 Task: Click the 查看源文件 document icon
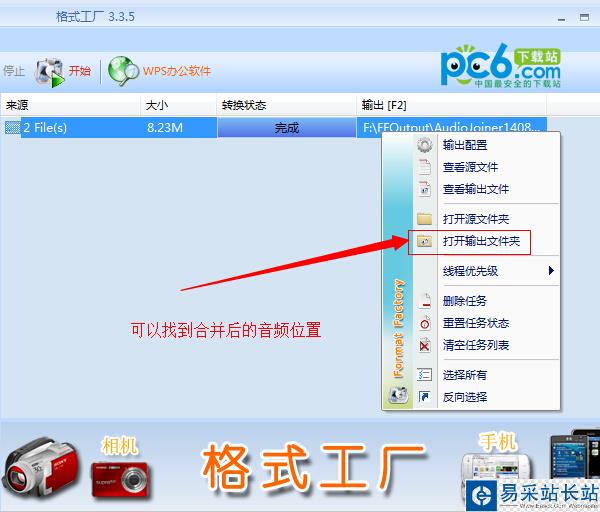pyautogui.click(x=424, y=167)
